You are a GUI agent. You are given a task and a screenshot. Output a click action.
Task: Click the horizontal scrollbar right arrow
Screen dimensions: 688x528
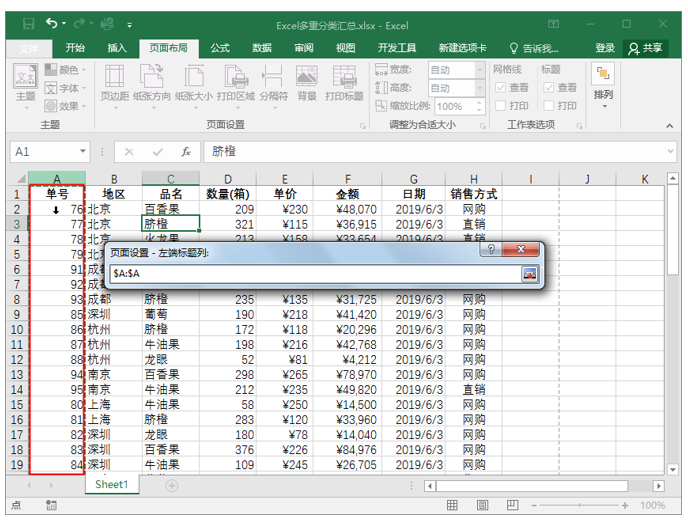[658, 486]
